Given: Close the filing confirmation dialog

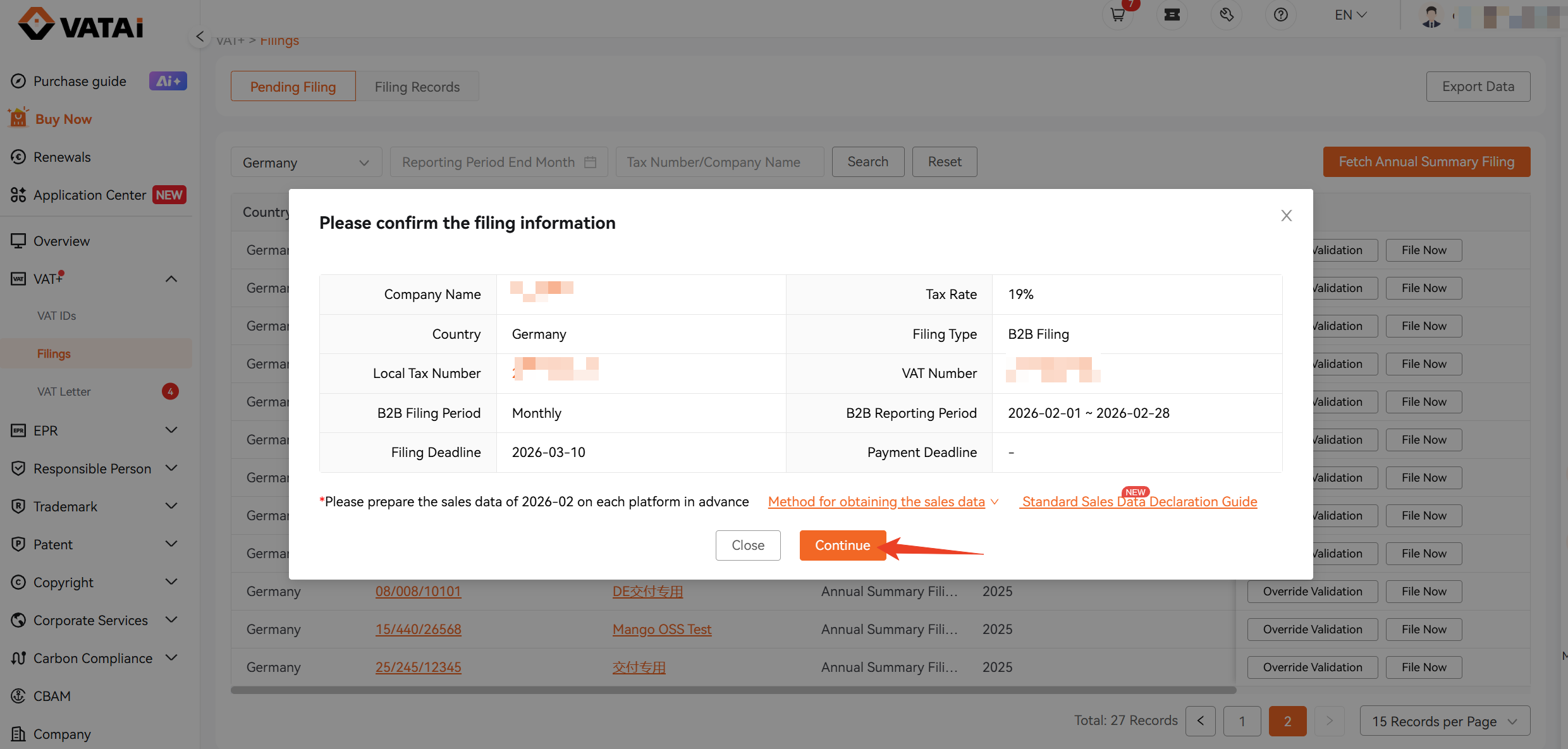Looking at the screenshot, I should tap(1286, 216).
